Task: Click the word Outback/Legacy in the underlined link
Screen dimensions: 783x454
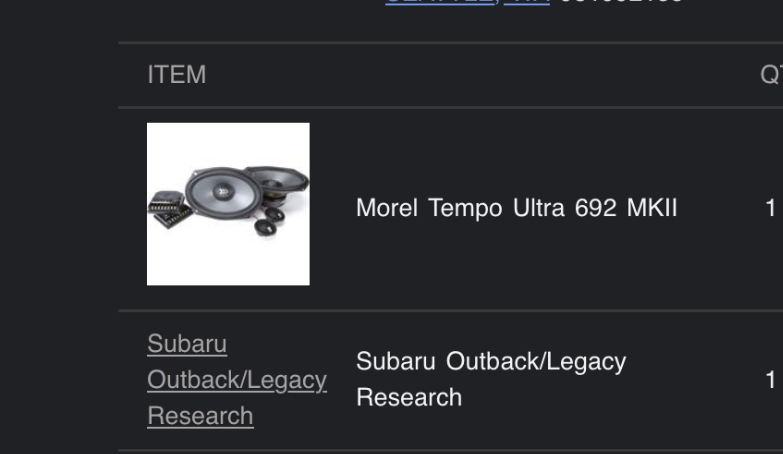Action: coord(237,380)
